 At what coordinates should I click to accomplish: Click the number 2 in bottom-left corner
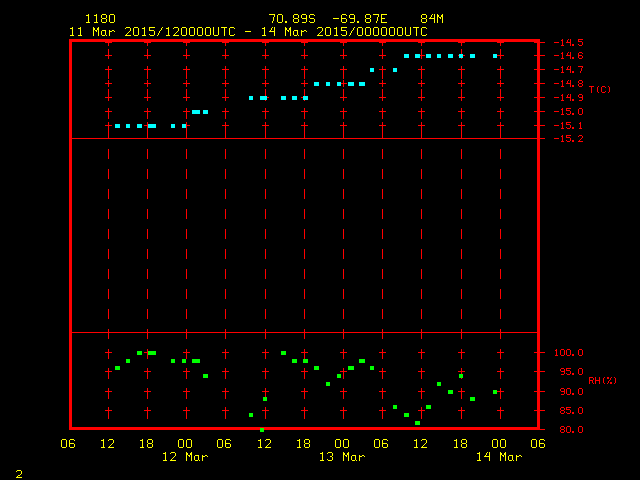19,472
